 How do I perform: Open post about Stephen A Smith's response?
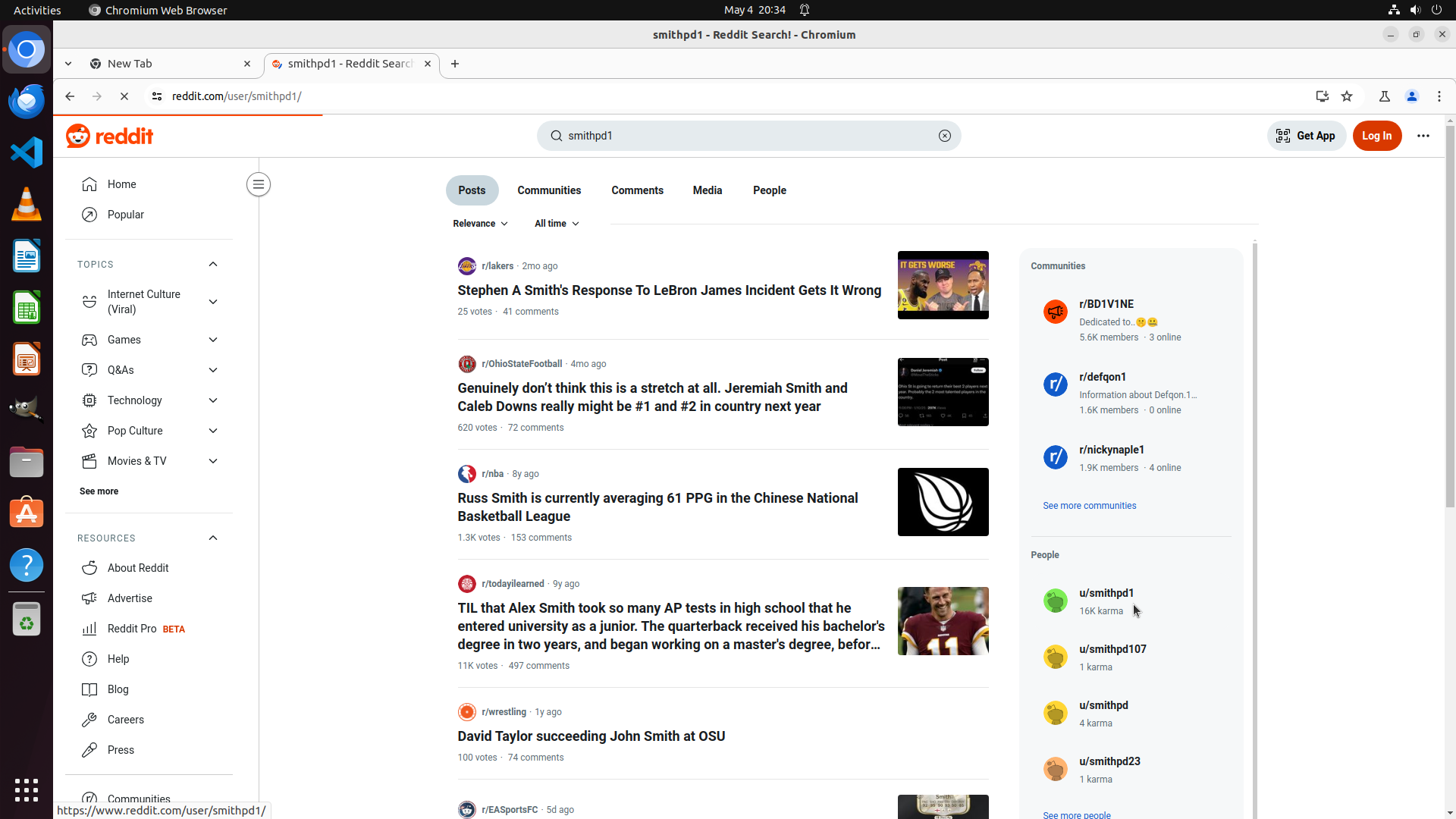[x=669, y=290]
